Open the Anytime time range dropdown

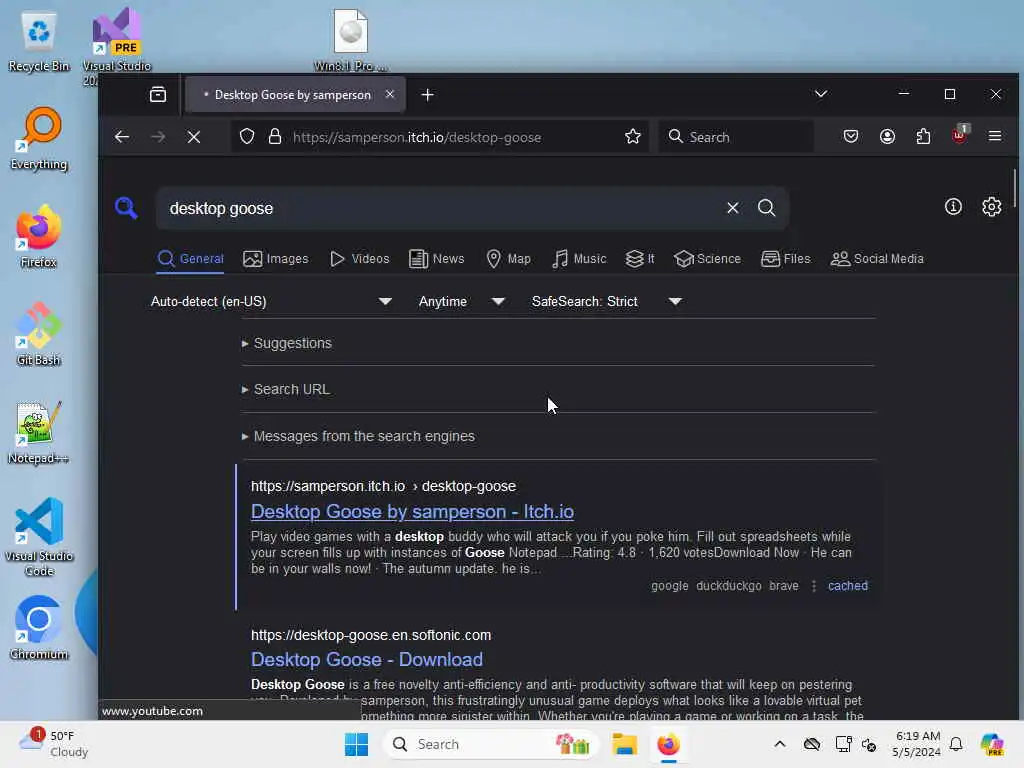[x=461, y=302]
